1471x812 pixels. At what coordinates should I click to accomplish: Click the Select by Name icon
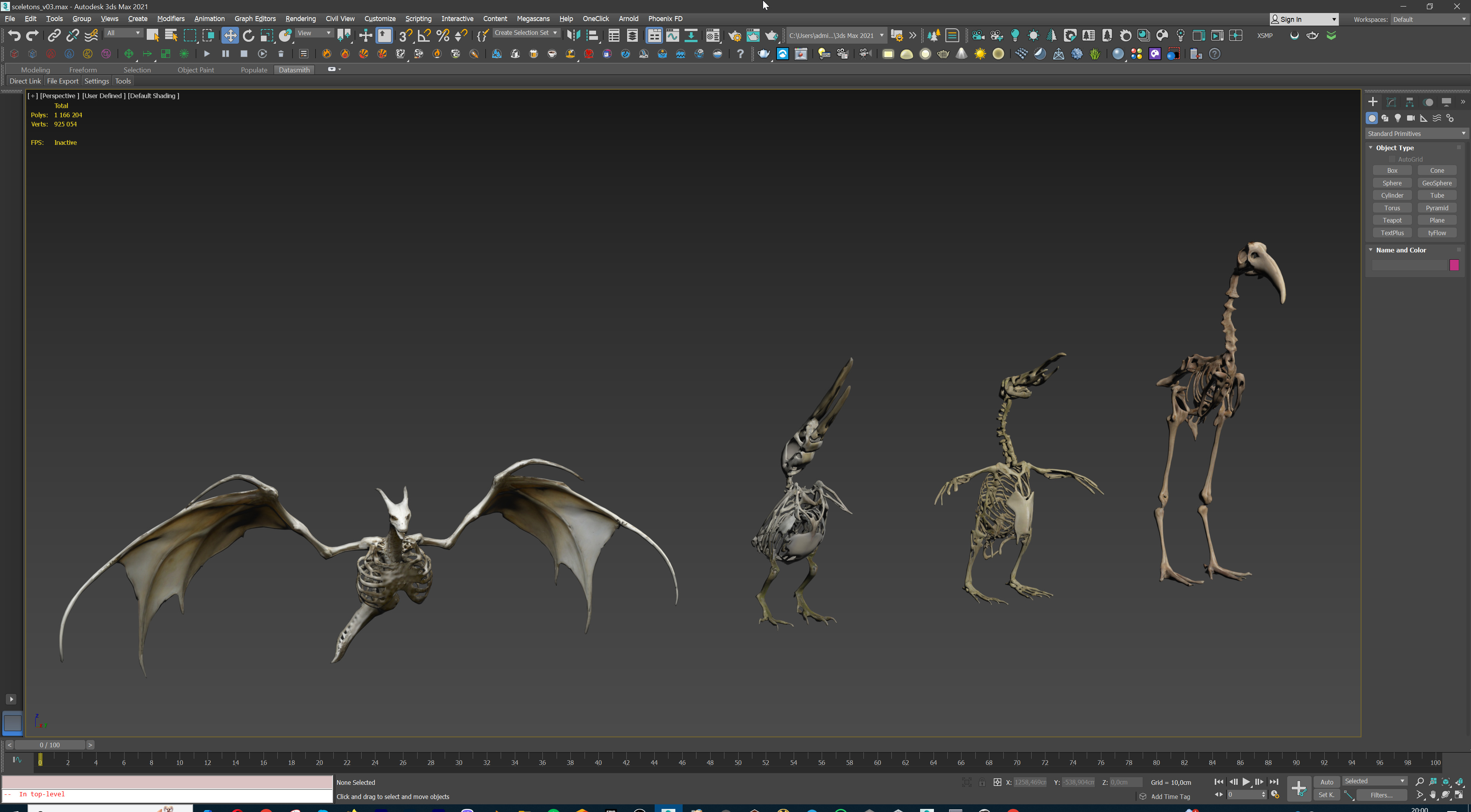pos(171,35)
